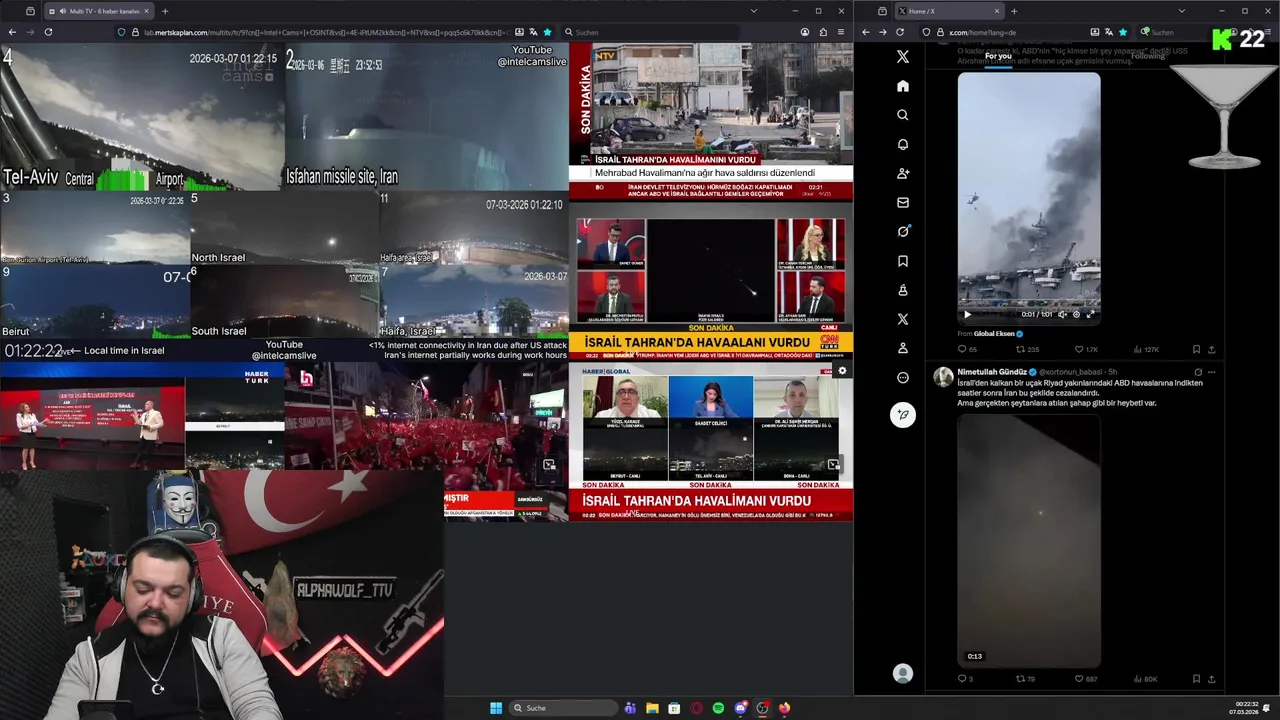Toggle bookmark star in Multi TV window
This screenshot has width=1280, height=720.
[547, 32]
